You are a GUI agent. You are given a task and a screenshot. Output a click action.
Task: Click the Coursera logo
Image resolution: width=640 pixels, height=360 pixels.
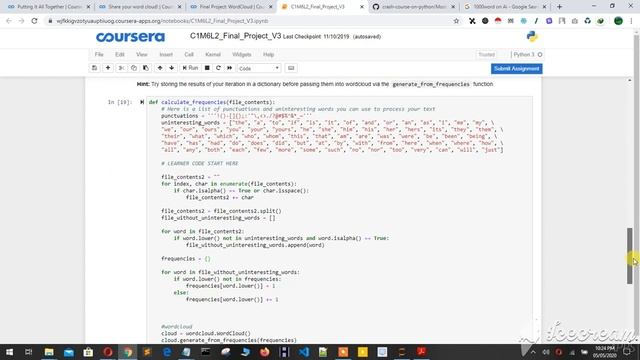coord(130,37)
